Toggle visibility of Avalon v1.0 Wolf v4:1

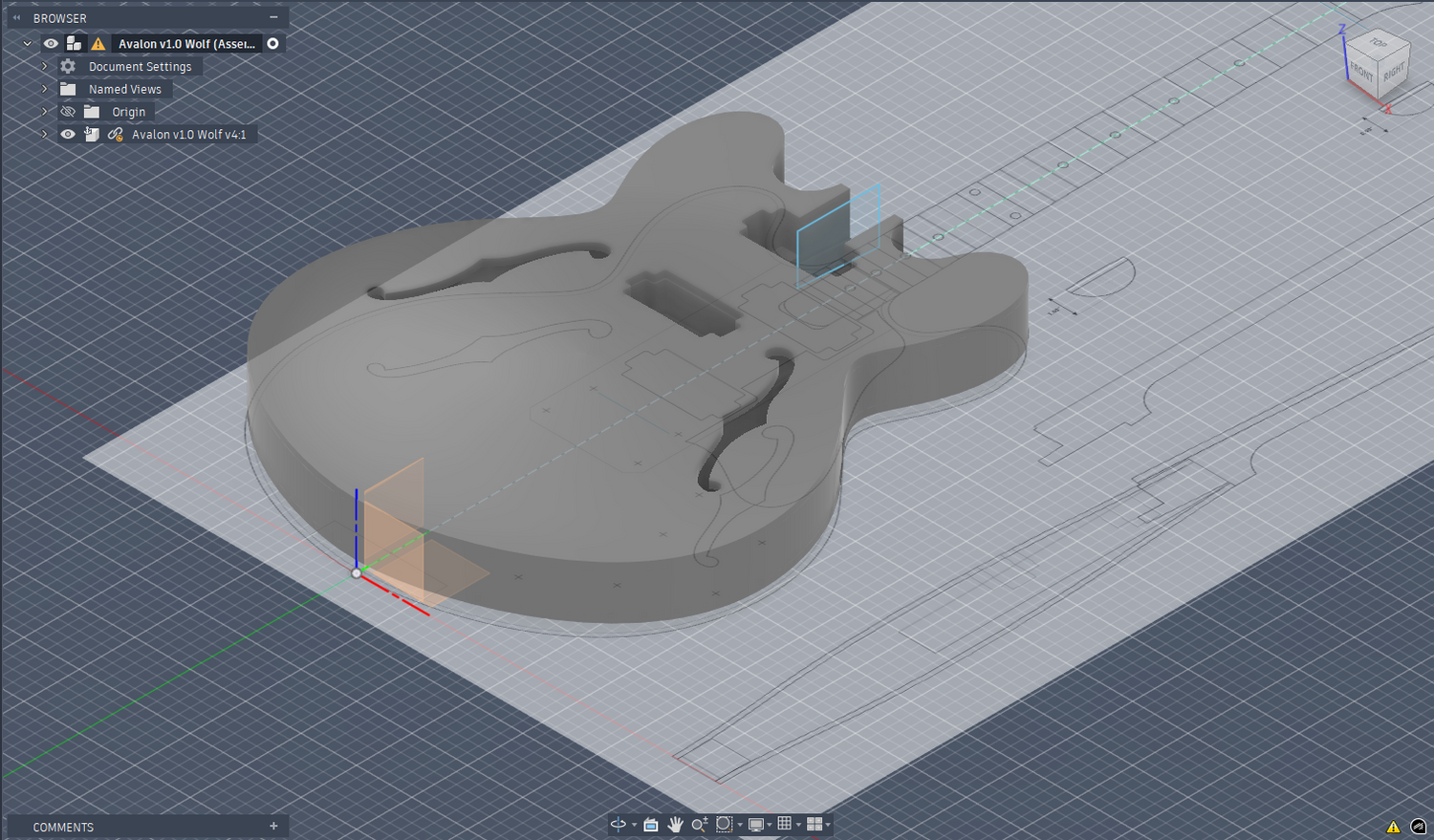68,135
